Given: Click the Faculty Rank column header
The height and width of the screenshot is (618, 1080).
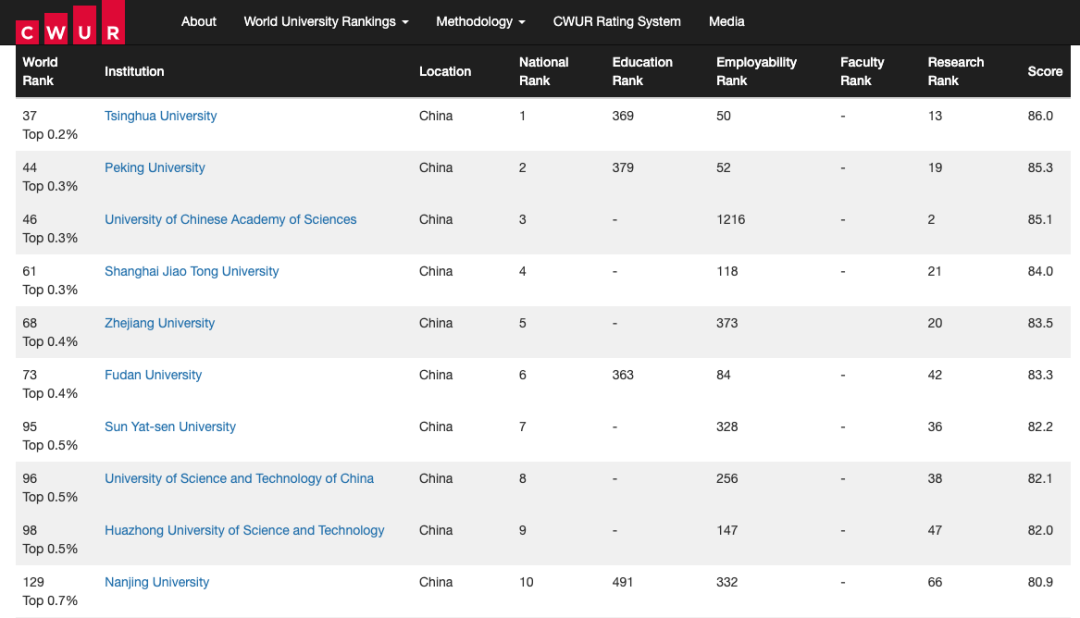Looking at the screenshot, I should tap(862, 71).
